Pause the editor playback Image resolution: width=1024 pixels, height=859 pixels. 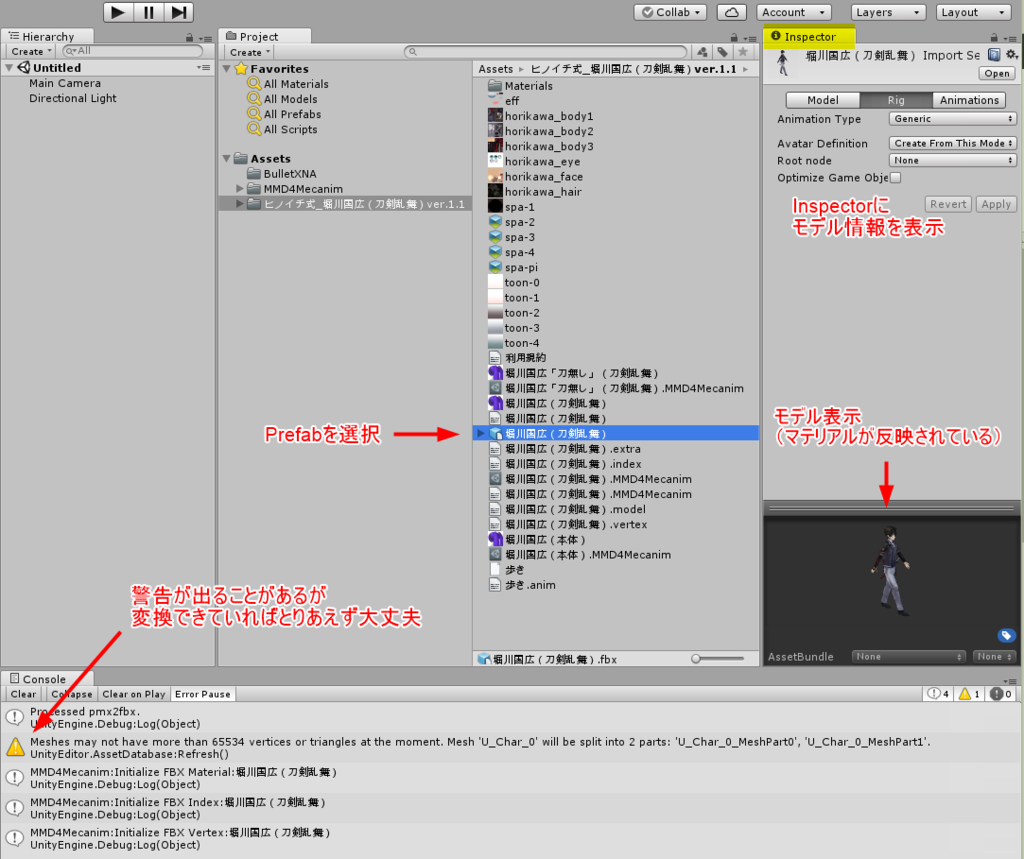(148, 12)
